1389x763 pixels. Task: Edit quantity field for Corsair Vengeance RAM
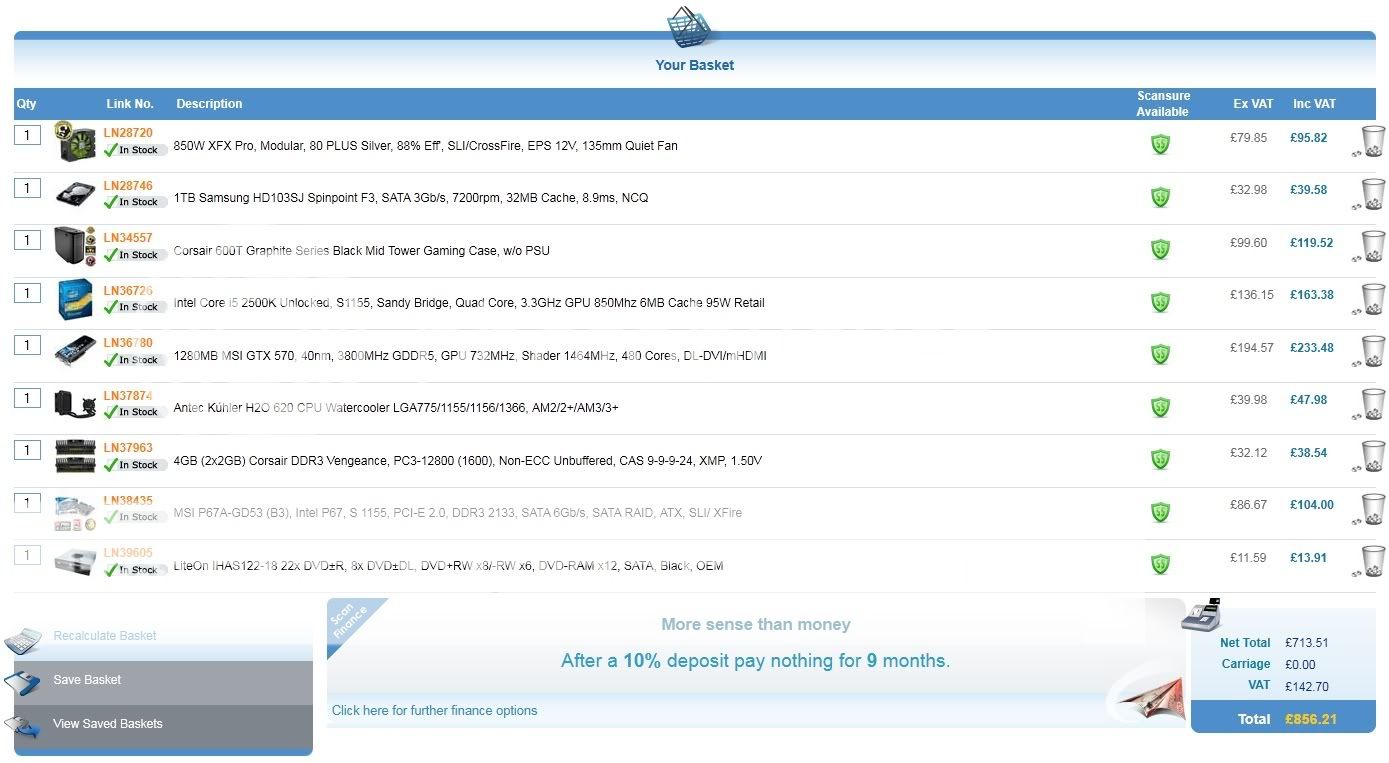click(x=27, y=450)
